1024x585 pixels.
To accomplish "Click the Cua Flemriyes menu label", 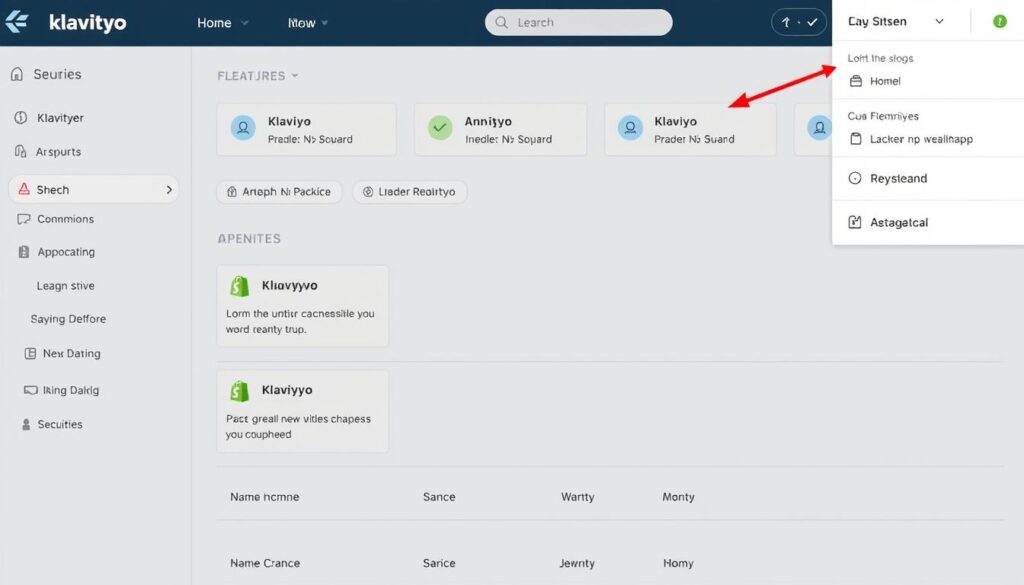I will (x=883, y=116).
